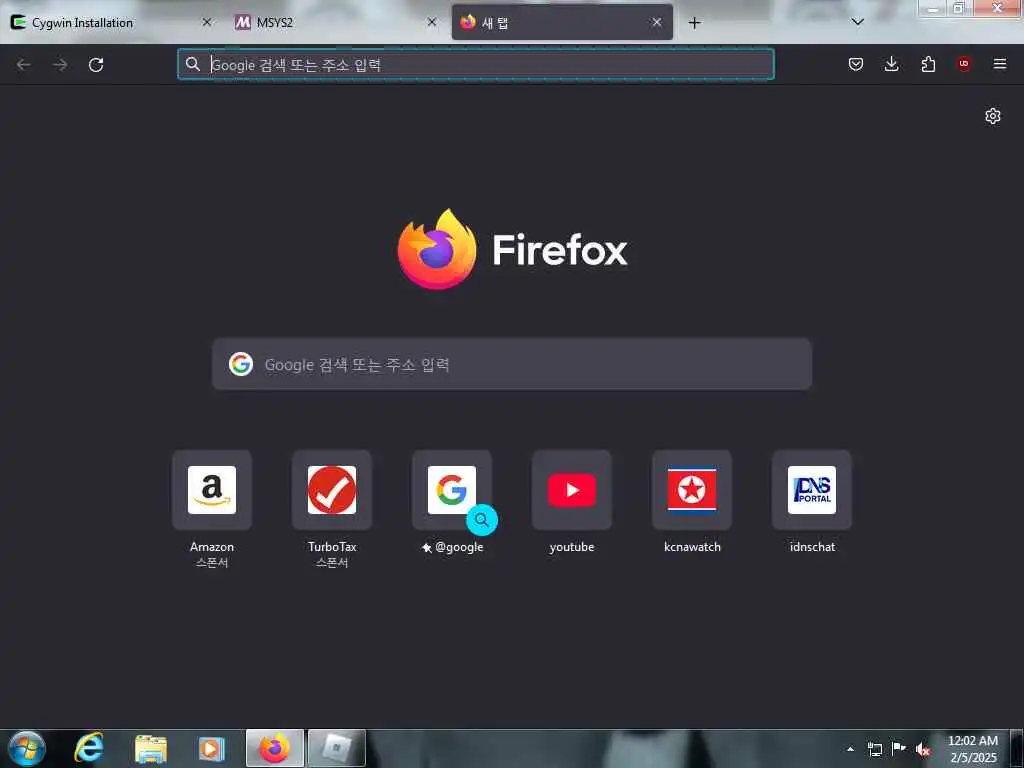Launch Internet Explorer from taskbar
The width and height of the screenshot is (1024, 768).
(89, 748)
